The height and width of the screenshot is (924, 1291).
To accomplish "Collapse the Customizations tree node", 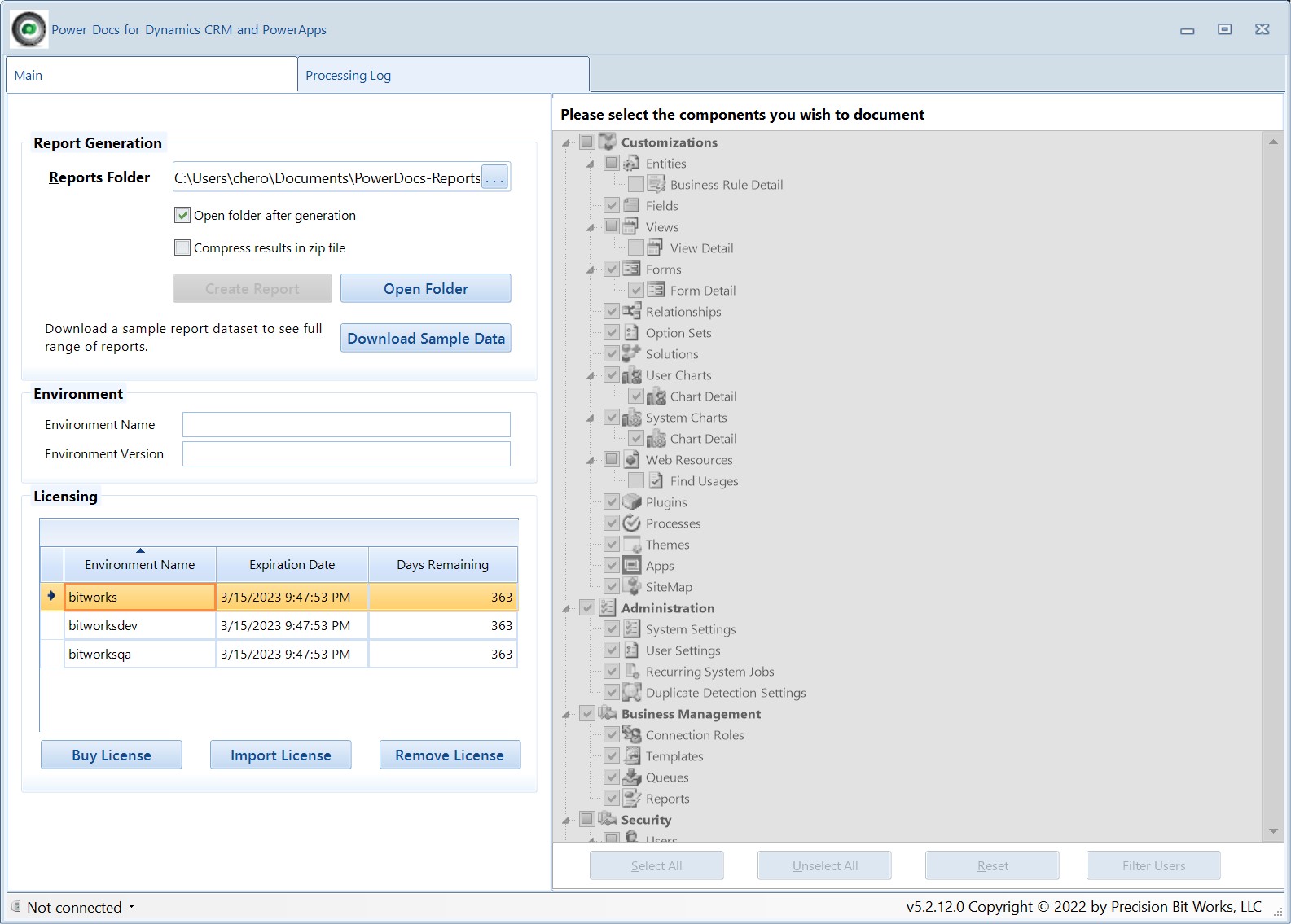I will (x=565, y=142).
